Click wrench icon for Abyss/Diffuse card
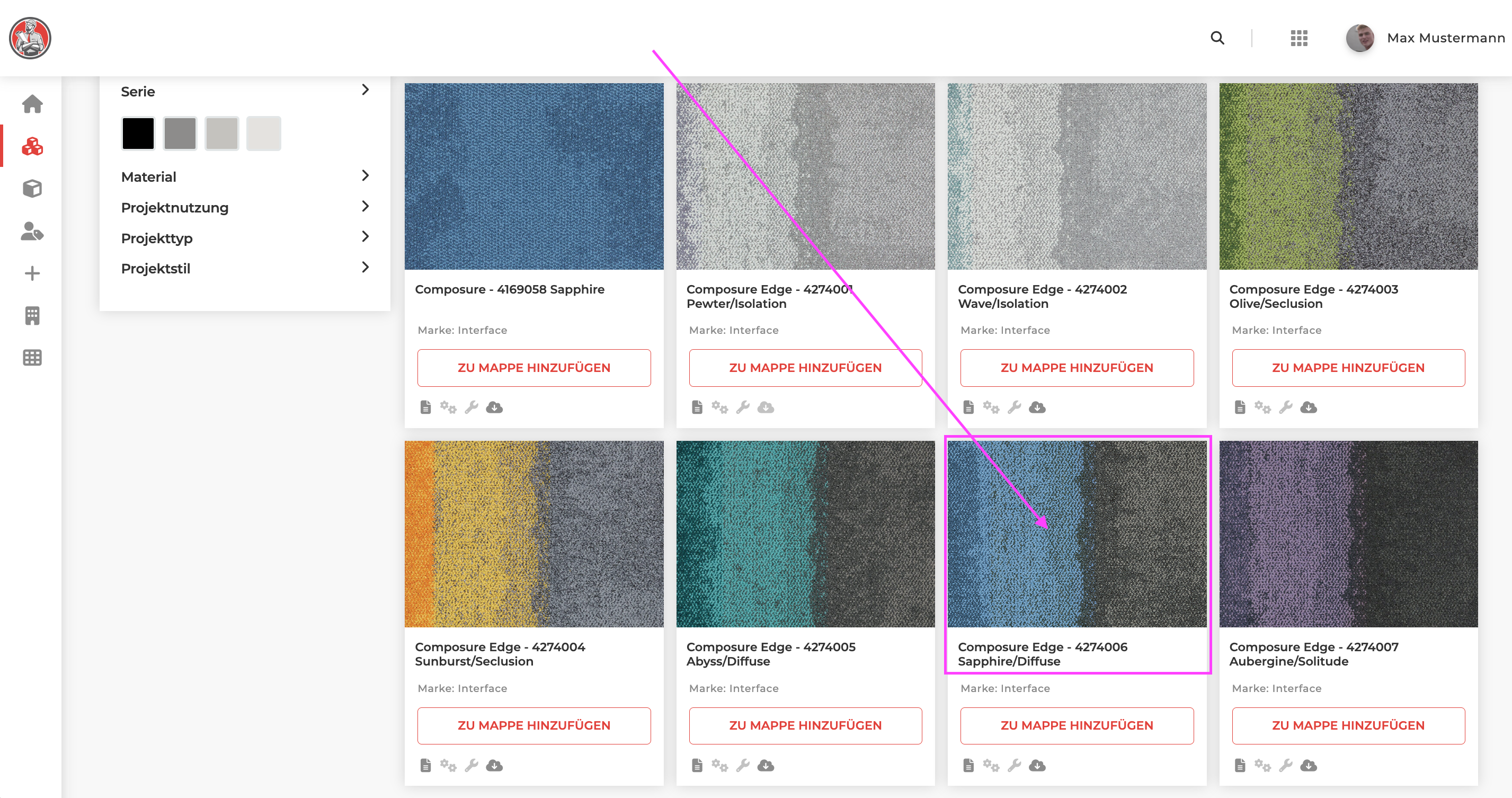 coord(743,765)
